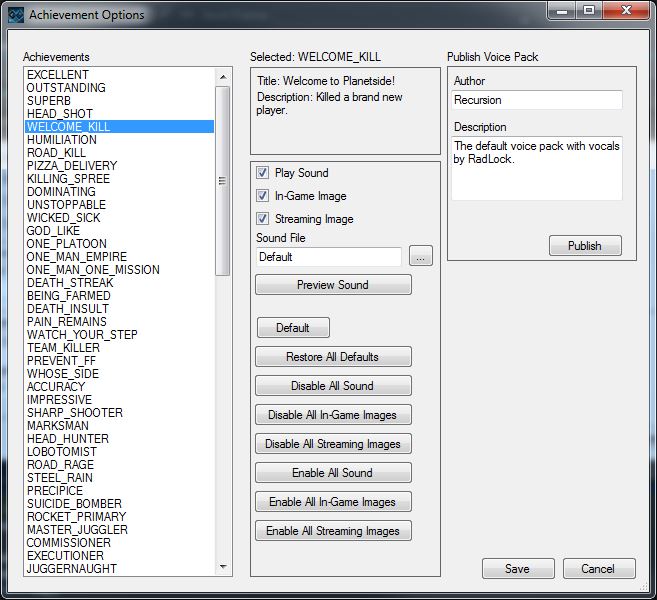Disable the Streaming Image checkbox
Image resolution: width=657 pixels, height=600 pixels.
coord(263,219)
